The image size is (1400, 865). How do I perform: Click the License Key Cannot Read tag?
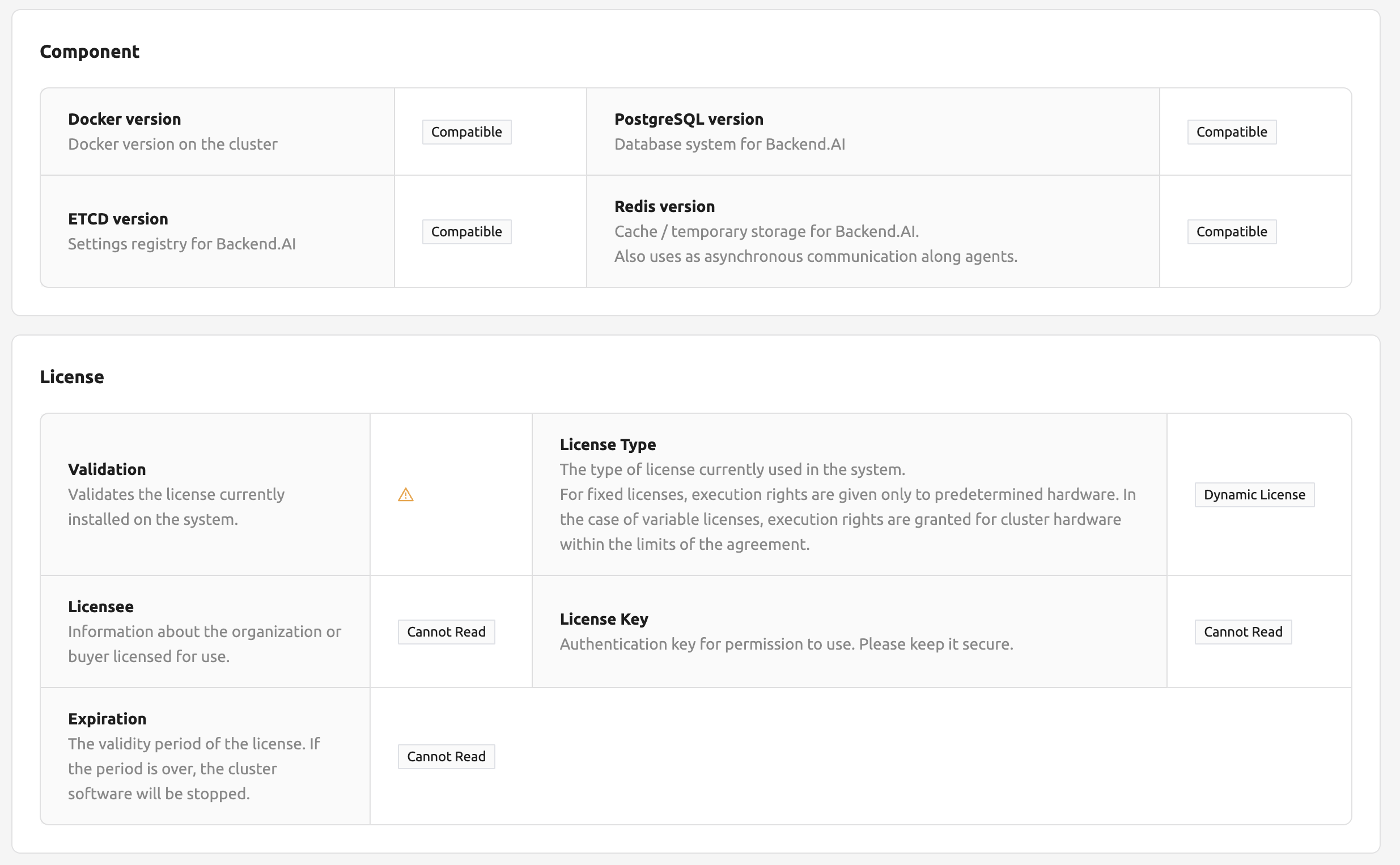(1243, 631)
